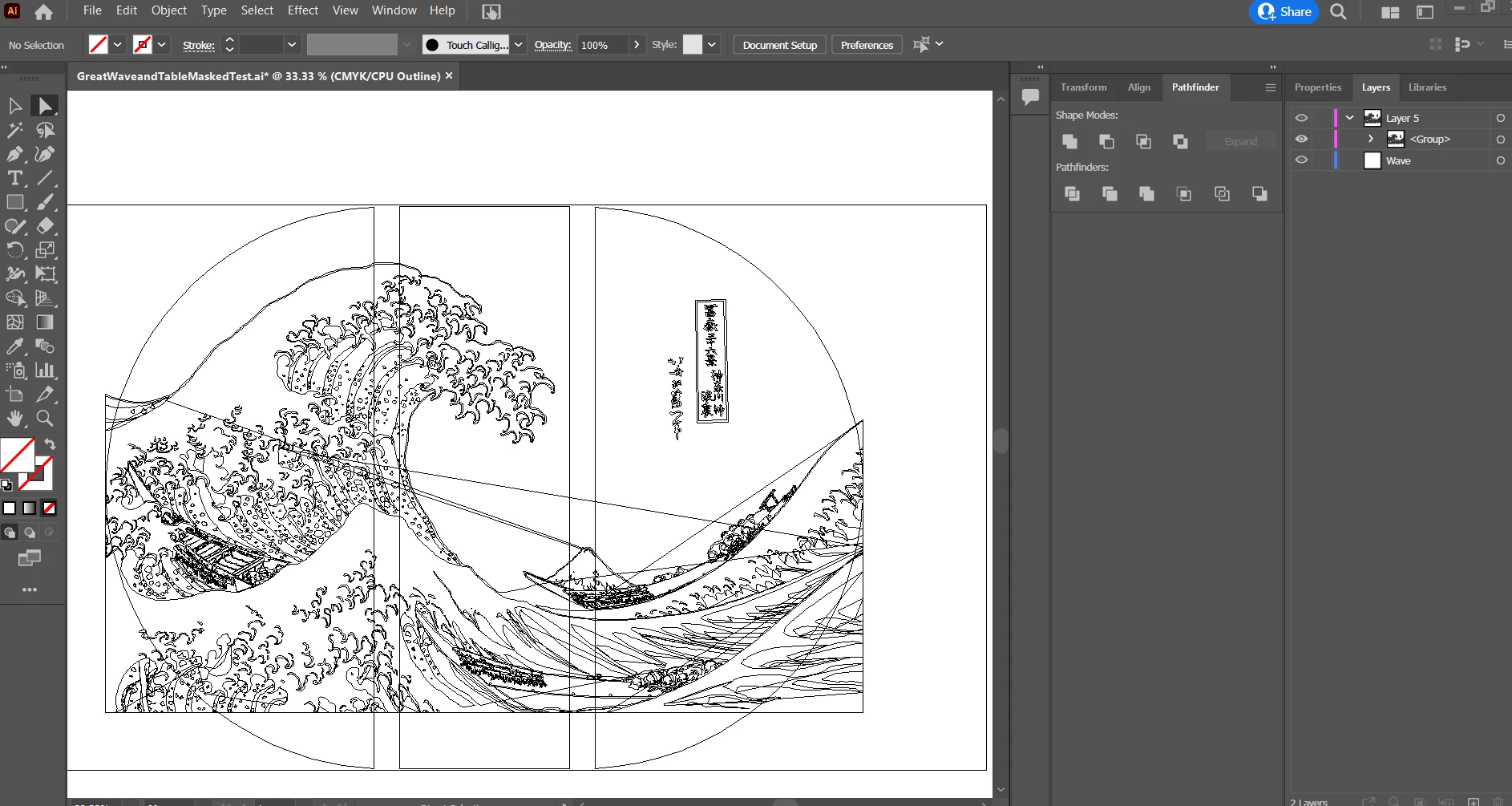Select the Scale tool
1512x806 pixels.
coord(45,250)
